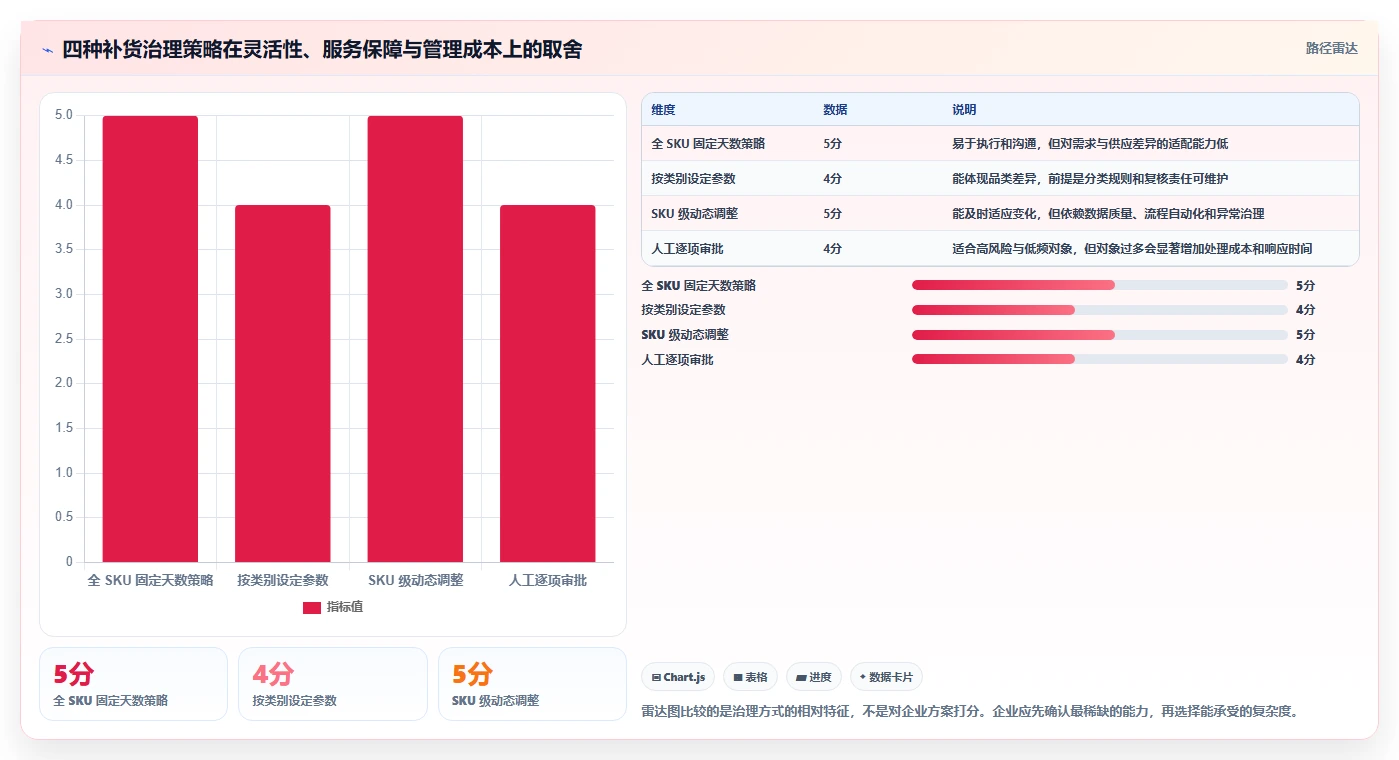The height and width of the screenshot is (760, 1399).
Task: Click the 全 SKU 固定天数策略 progress bar
Action: tap(1099, 285)
